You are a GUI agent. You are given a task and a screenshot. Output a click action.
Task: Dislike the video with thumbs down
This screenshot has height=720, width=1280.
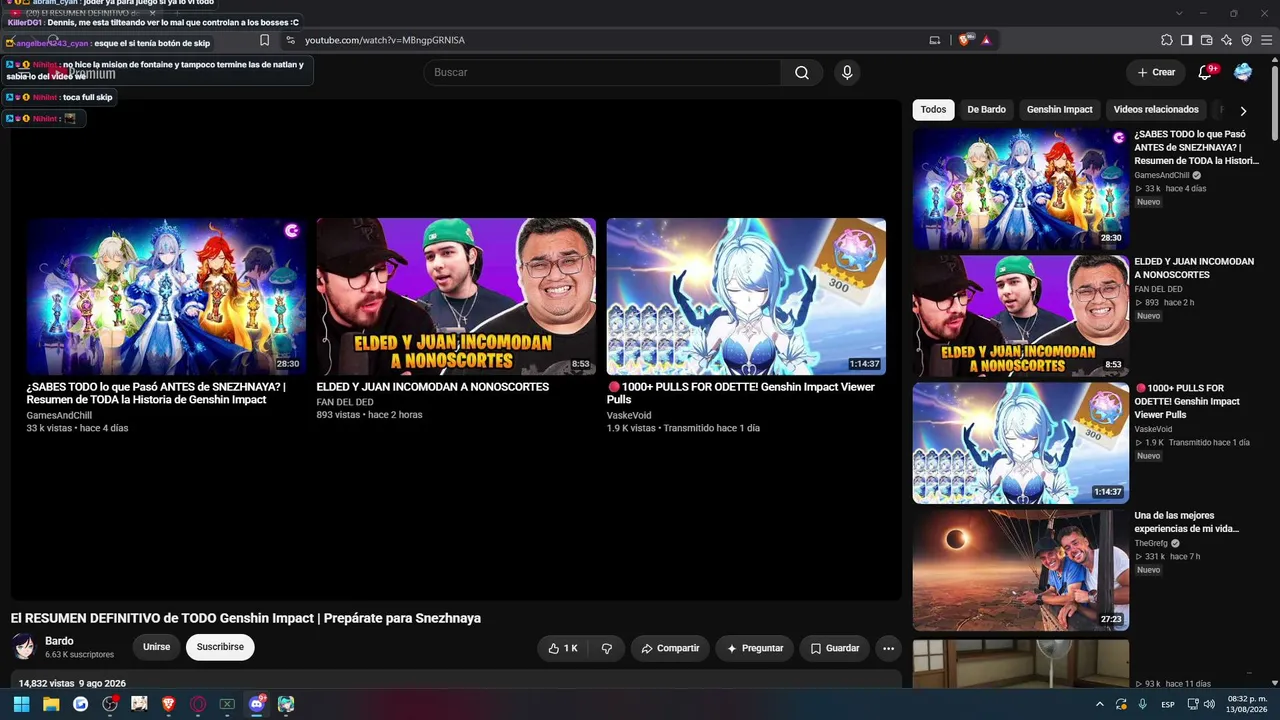click(x=606, y=648)
